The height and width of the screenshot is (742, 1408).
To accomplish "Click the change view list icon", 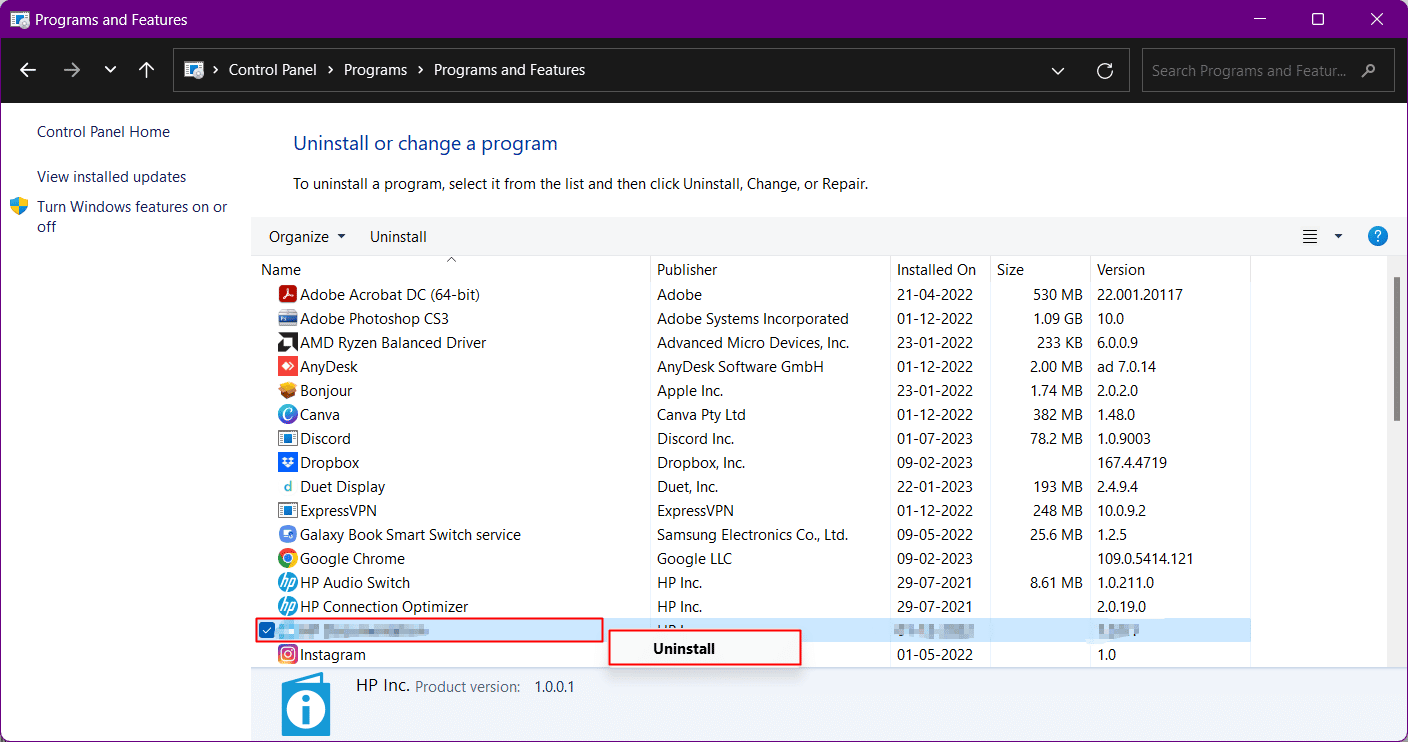I will tap(1310, 237).
